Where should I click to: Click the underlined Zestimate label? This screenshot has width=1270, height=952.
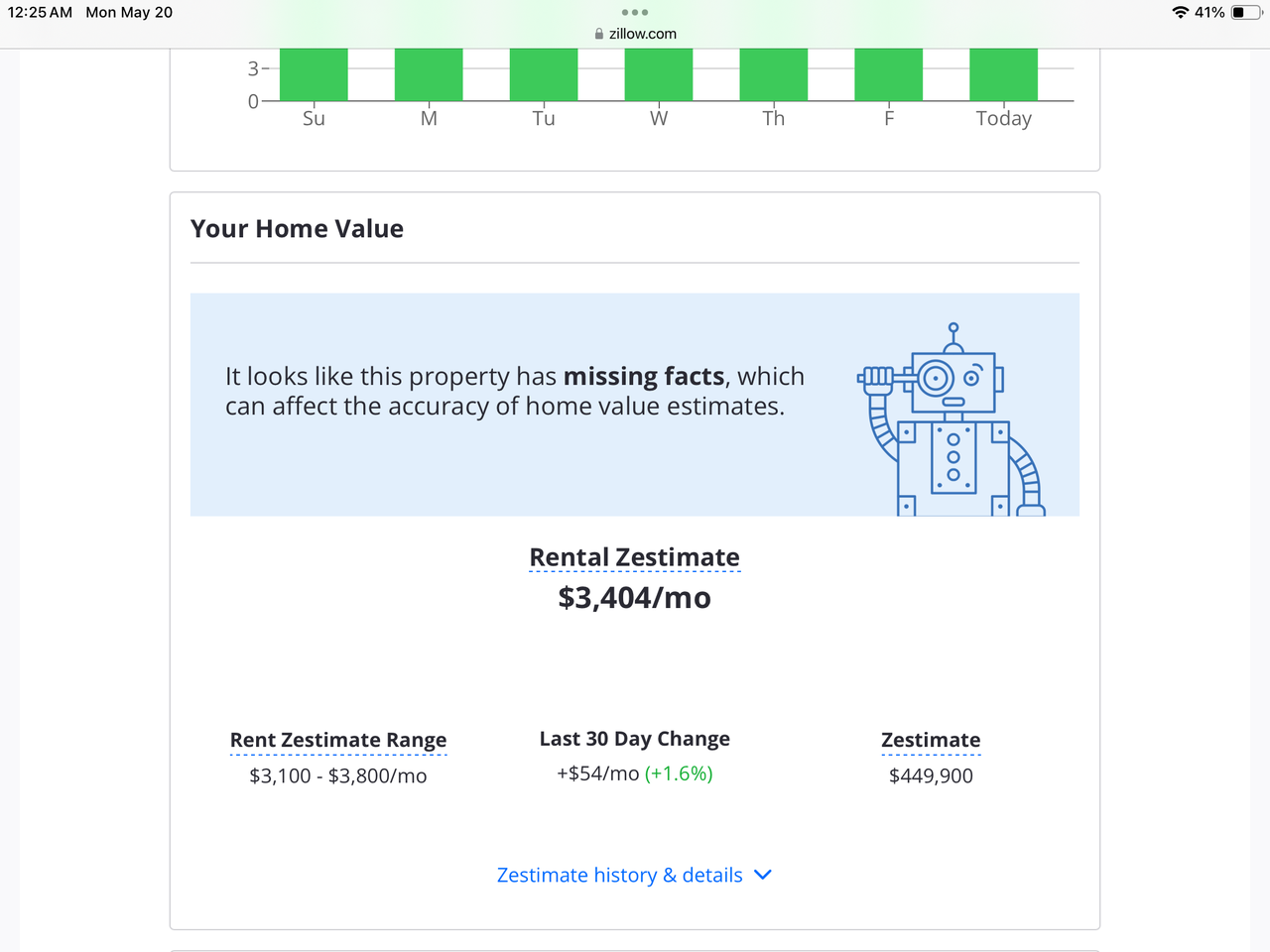[931, 740]
